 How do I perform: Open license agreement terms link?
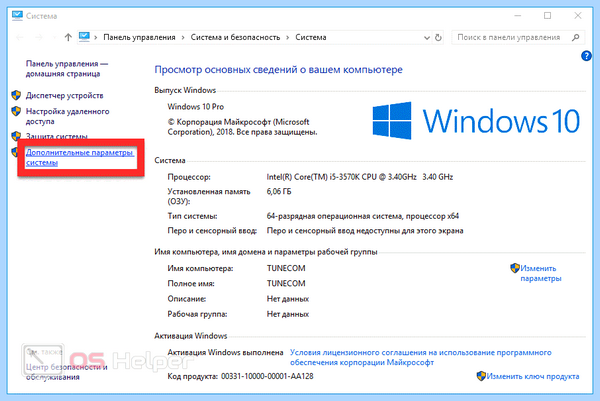click(x=421, y=357)
